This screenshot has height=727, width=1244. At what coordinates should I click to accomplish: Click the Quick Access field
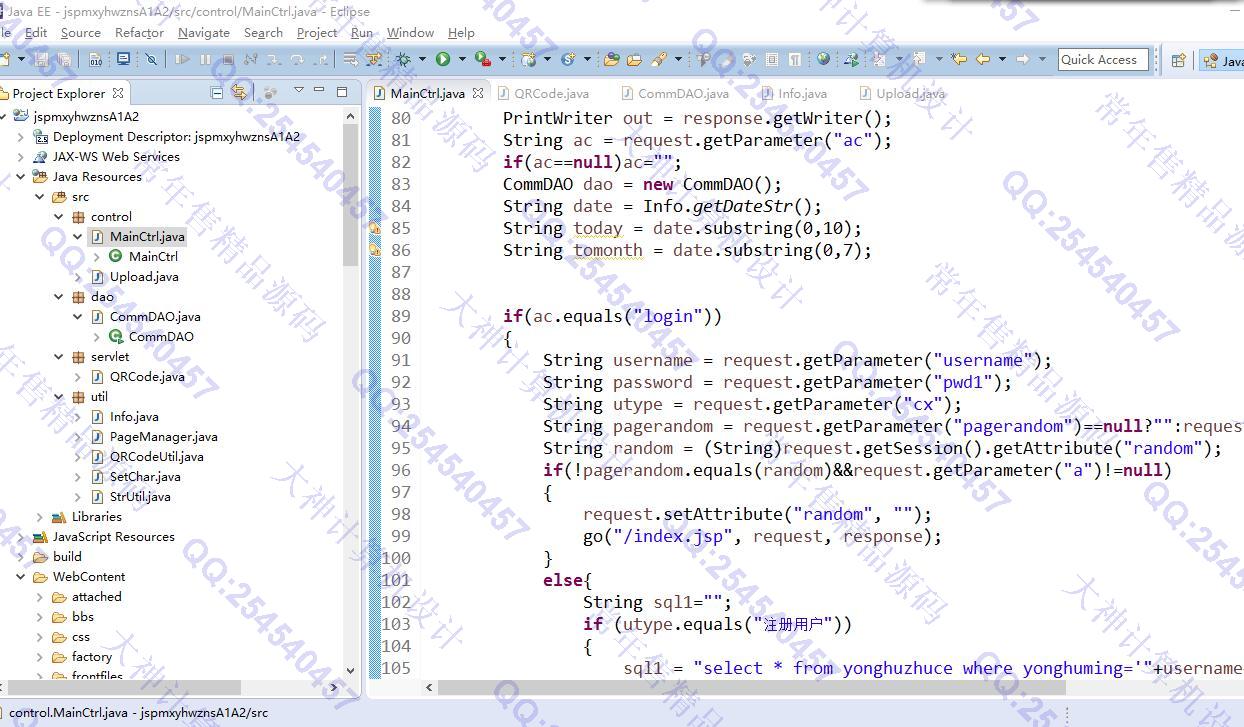coord(1105,59)
